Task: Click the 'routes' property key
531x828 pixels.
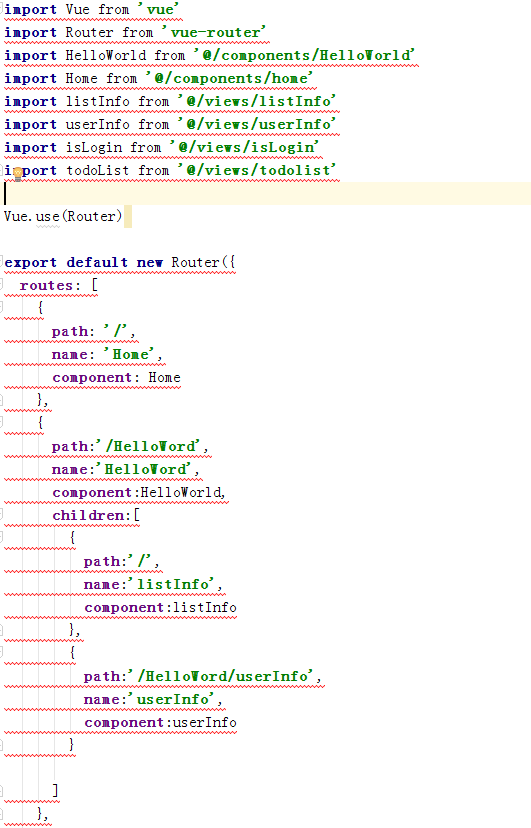Action: click(x=46, y=286)
